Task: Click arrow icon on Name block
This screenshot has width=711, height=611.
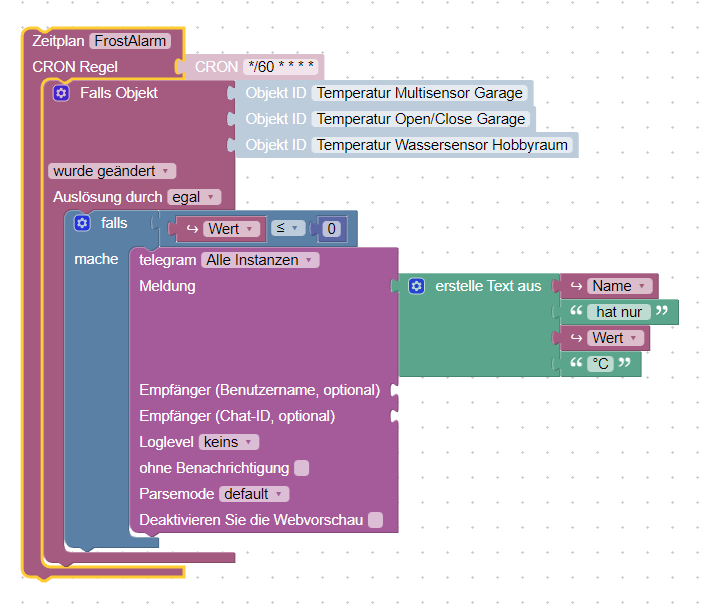Action: coord(576,286)
